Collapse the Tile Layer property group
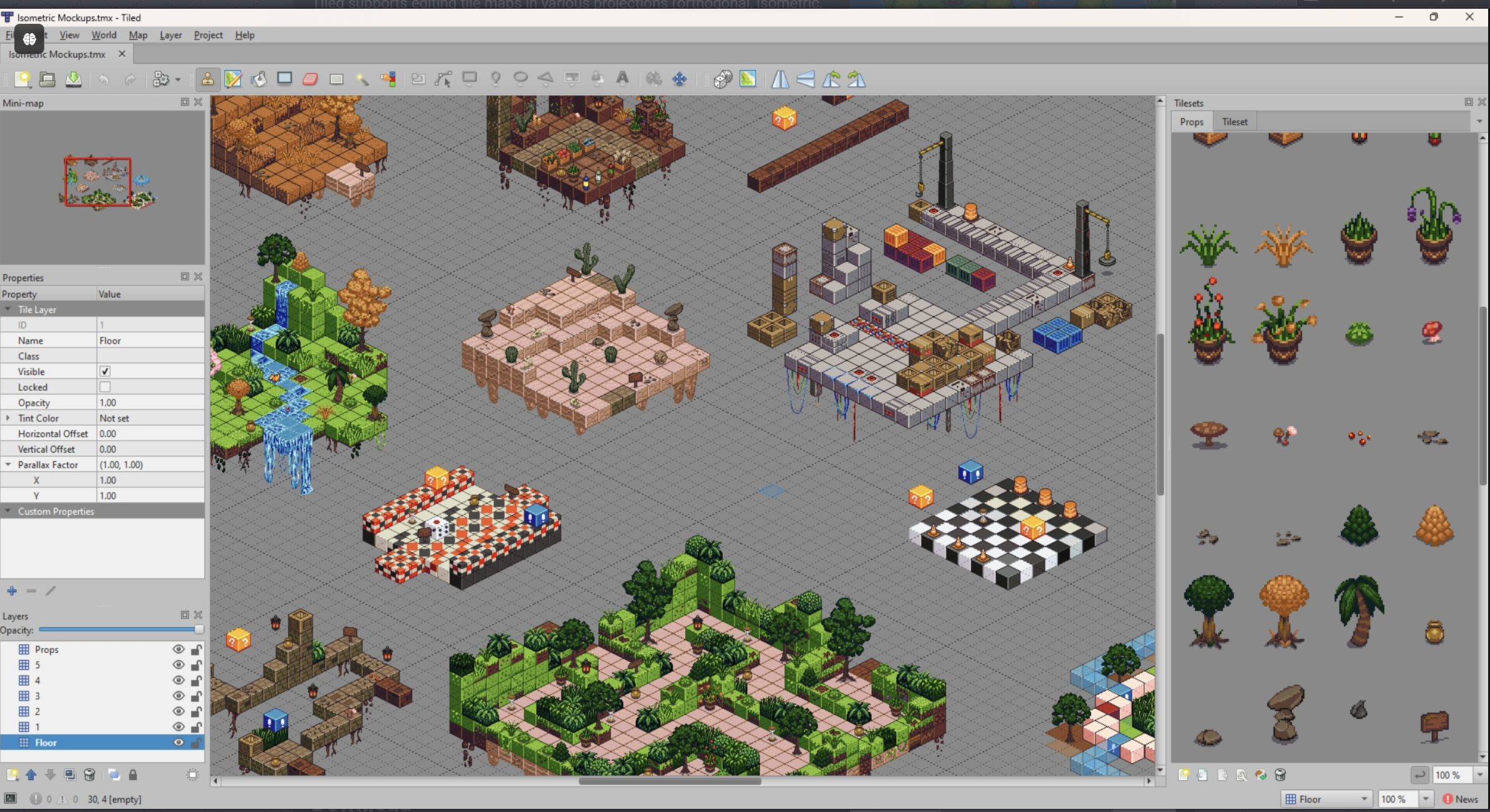Viewport: 1490px width, 812px height. (x=8, y=309)
